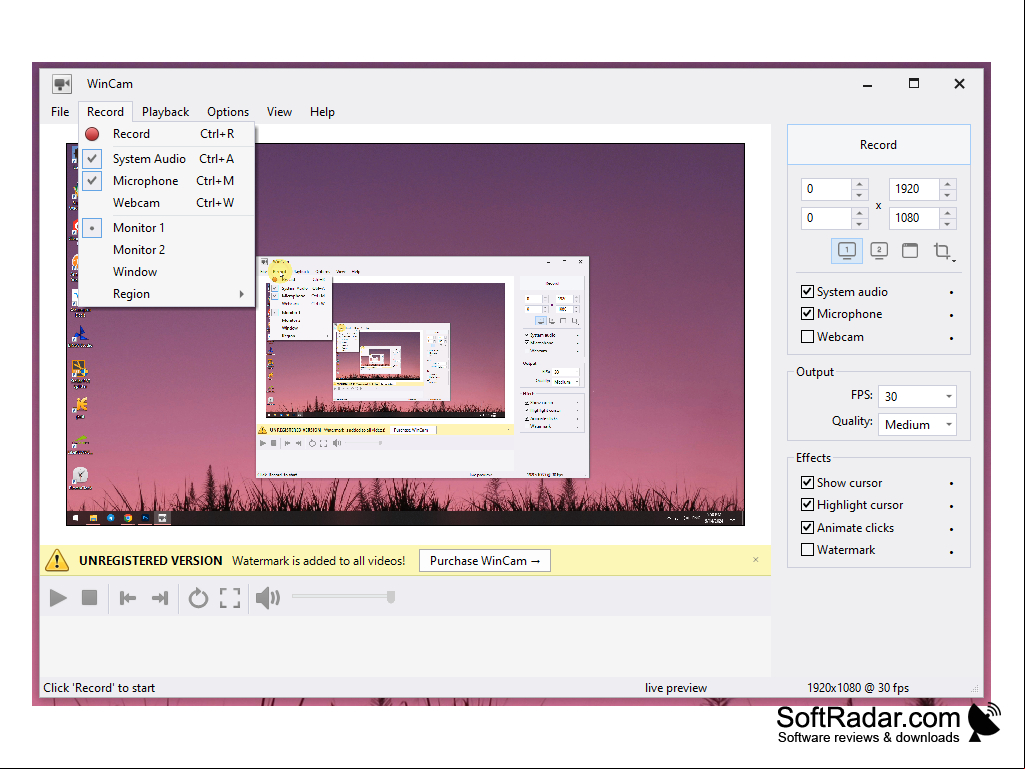This screenshot has width=1025, height=769.
Task: Select Window menu entry
Action: tap(167, 272)
